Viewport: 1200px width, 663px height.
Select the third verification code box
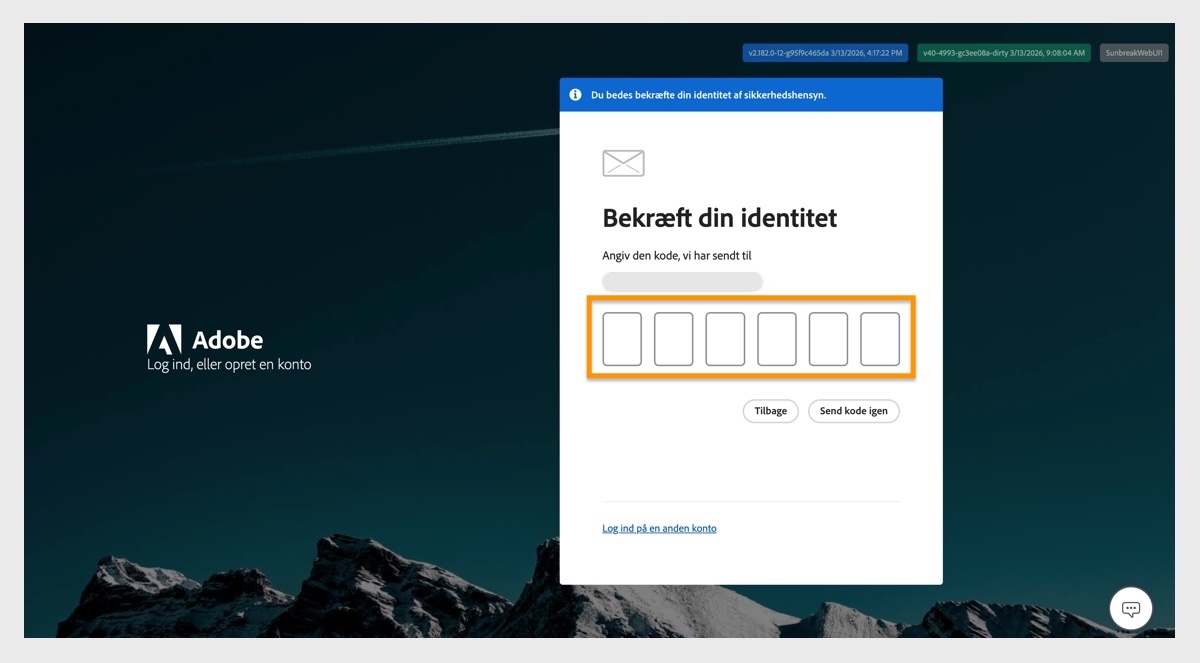(x=725, y=338)
